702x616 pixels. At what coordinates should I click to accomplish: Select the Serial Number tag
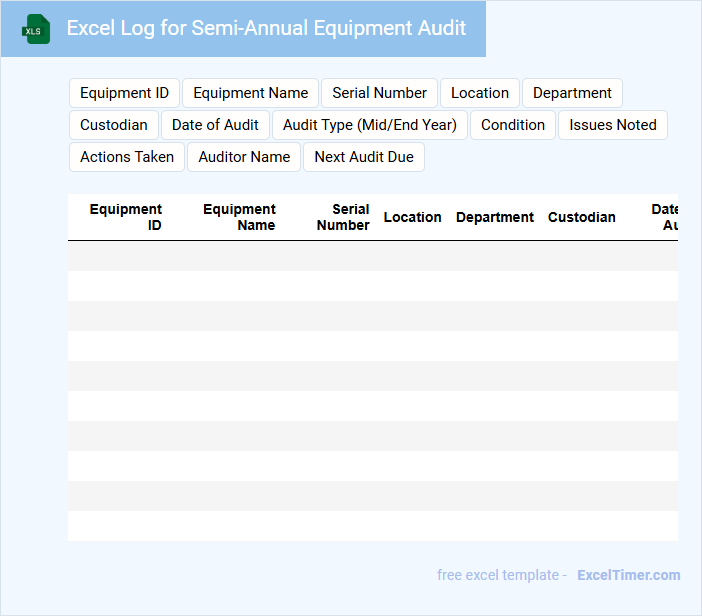coord(379,93)
